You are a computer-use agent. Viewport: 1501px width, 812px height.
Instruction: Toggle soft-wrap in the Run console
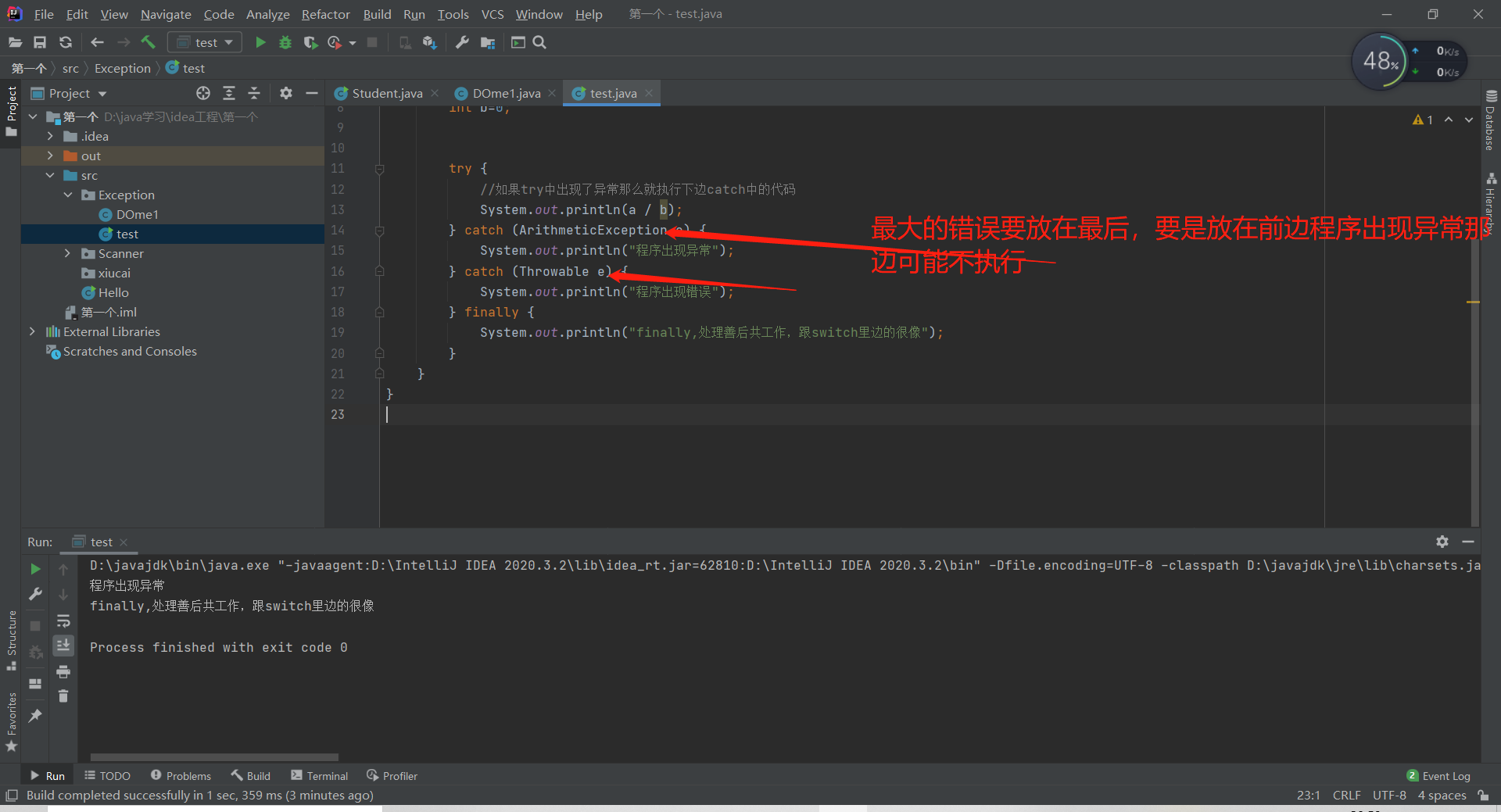63,621
